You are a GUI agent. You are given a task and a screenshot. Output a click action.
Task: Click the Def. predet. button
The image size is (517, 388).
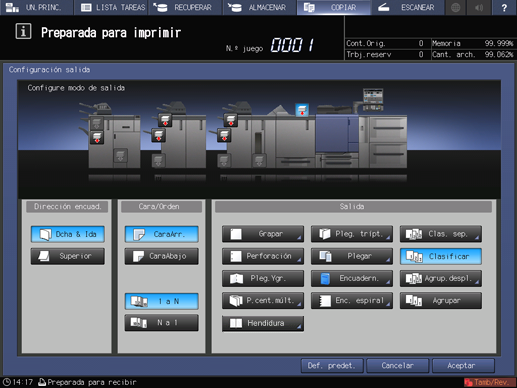pos(332,366)
